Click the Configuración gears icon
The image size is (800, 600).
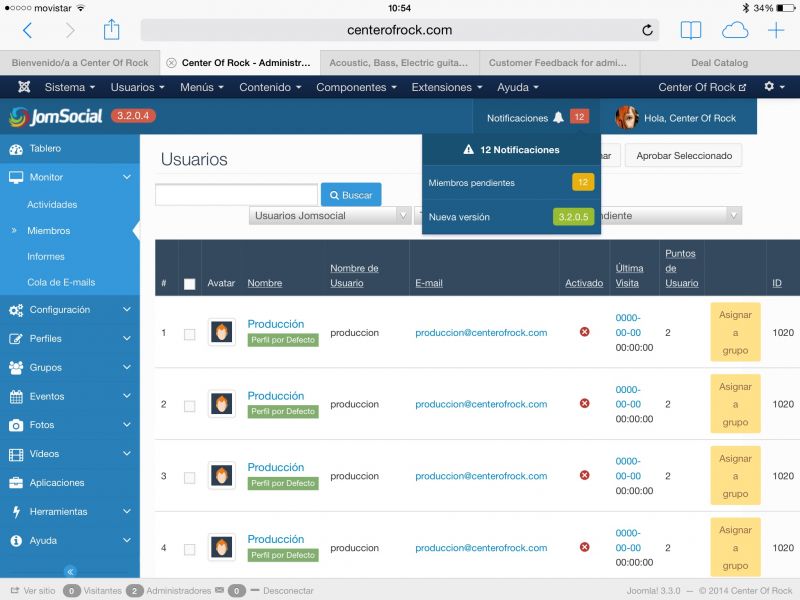[x=16, y=310]
